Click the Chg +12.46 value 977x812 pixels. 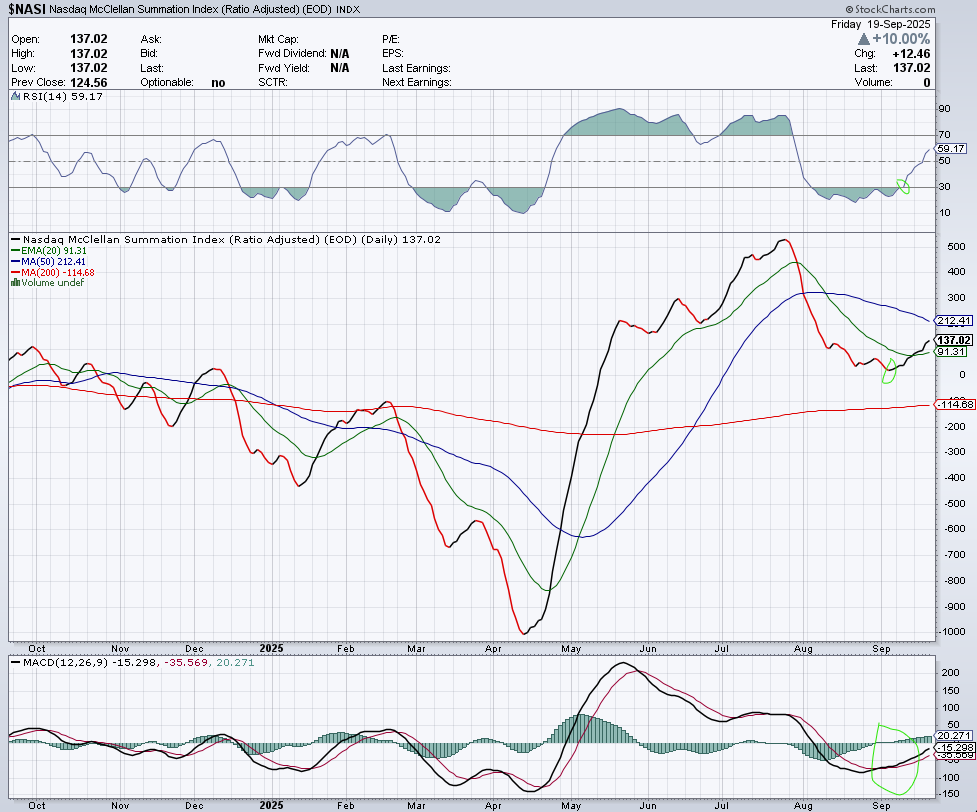click(x=911, y=54)
